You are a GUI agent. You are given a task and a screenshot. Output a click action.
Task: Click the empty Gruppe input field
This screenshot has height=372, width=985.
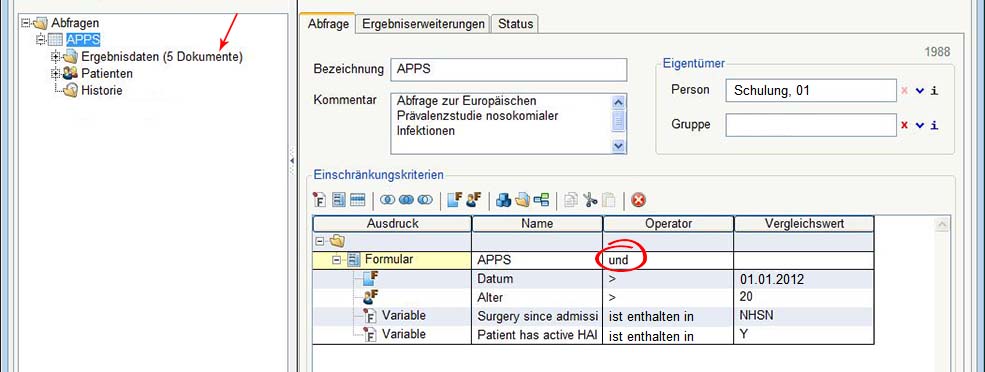(x=810, y=125)
